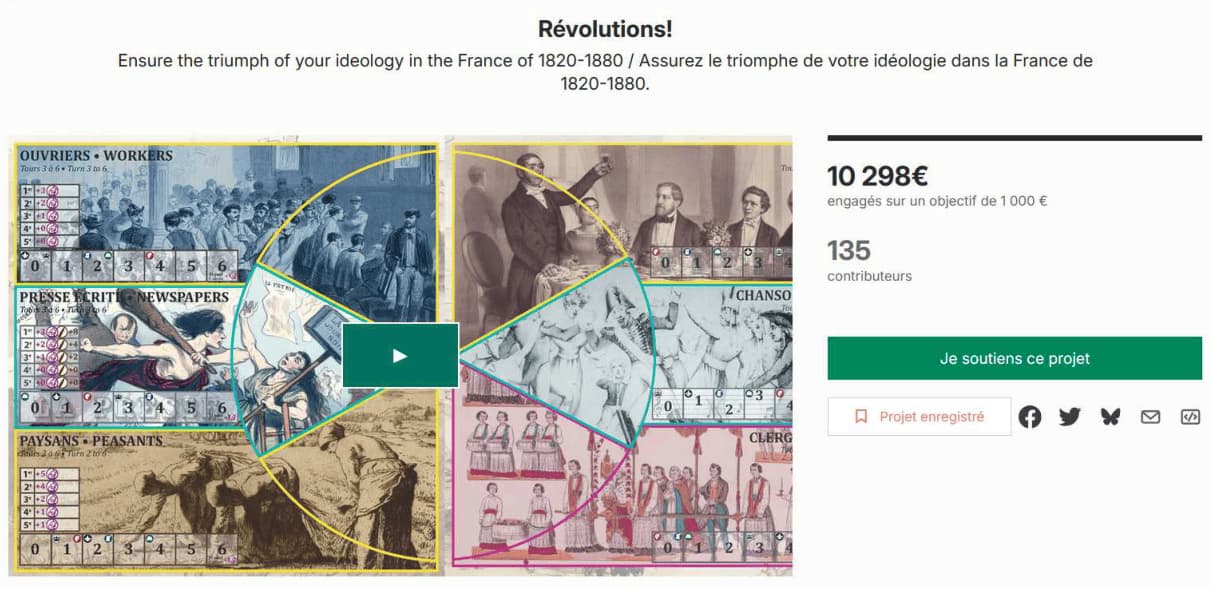The width and height of the screenshot is (1211, 600).
Task: Click the Je soutiens ce projet button
Action: coord(1014,358)
